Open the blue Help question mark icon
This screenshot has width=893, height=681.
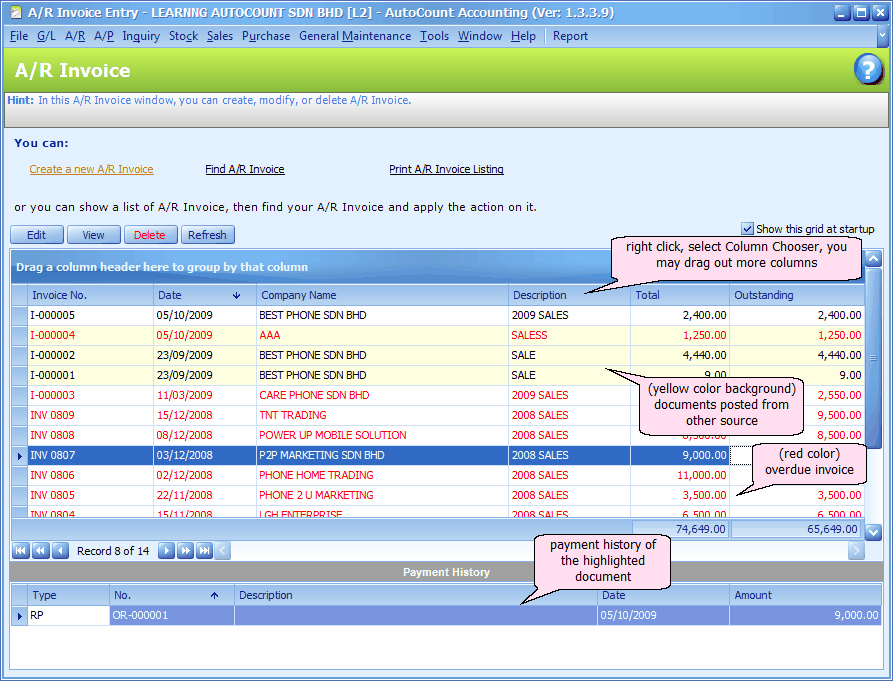[x=867, y=69]
